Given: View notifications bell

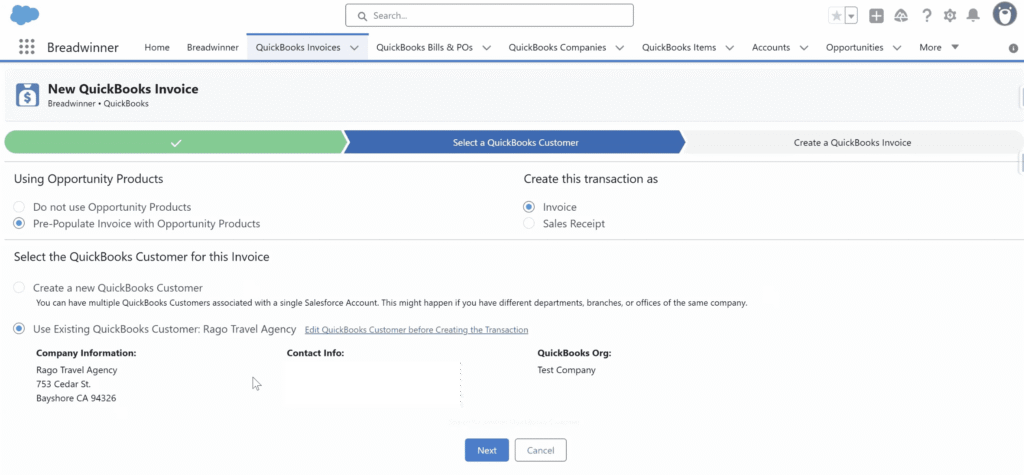Looking at the screenshot, I should (x=973, y=15).
